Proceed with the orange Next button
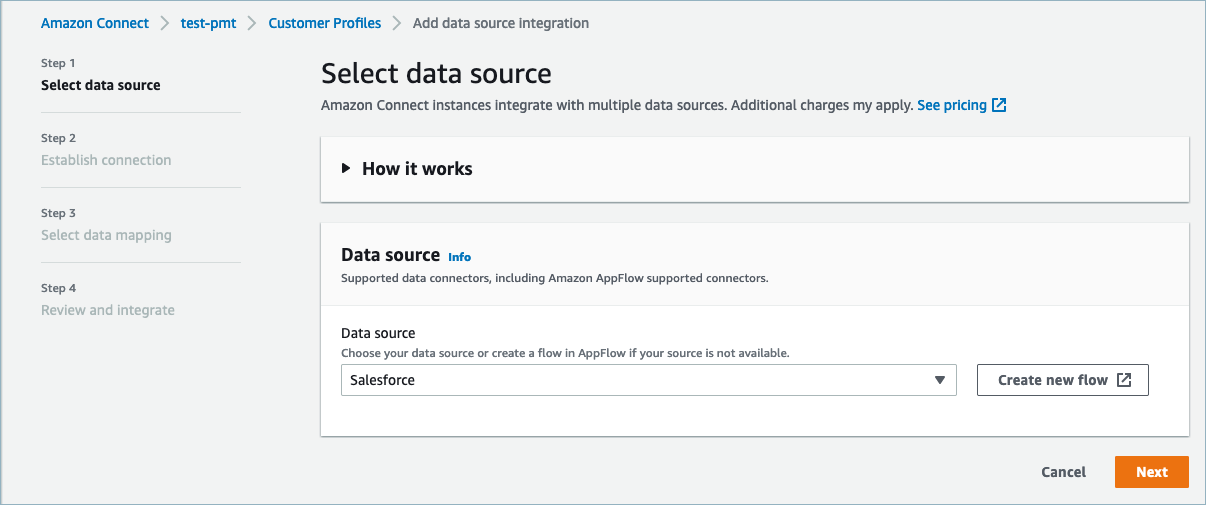Image resolution: width=1206 pixels, height=505 pixels. click(1151, 472)
